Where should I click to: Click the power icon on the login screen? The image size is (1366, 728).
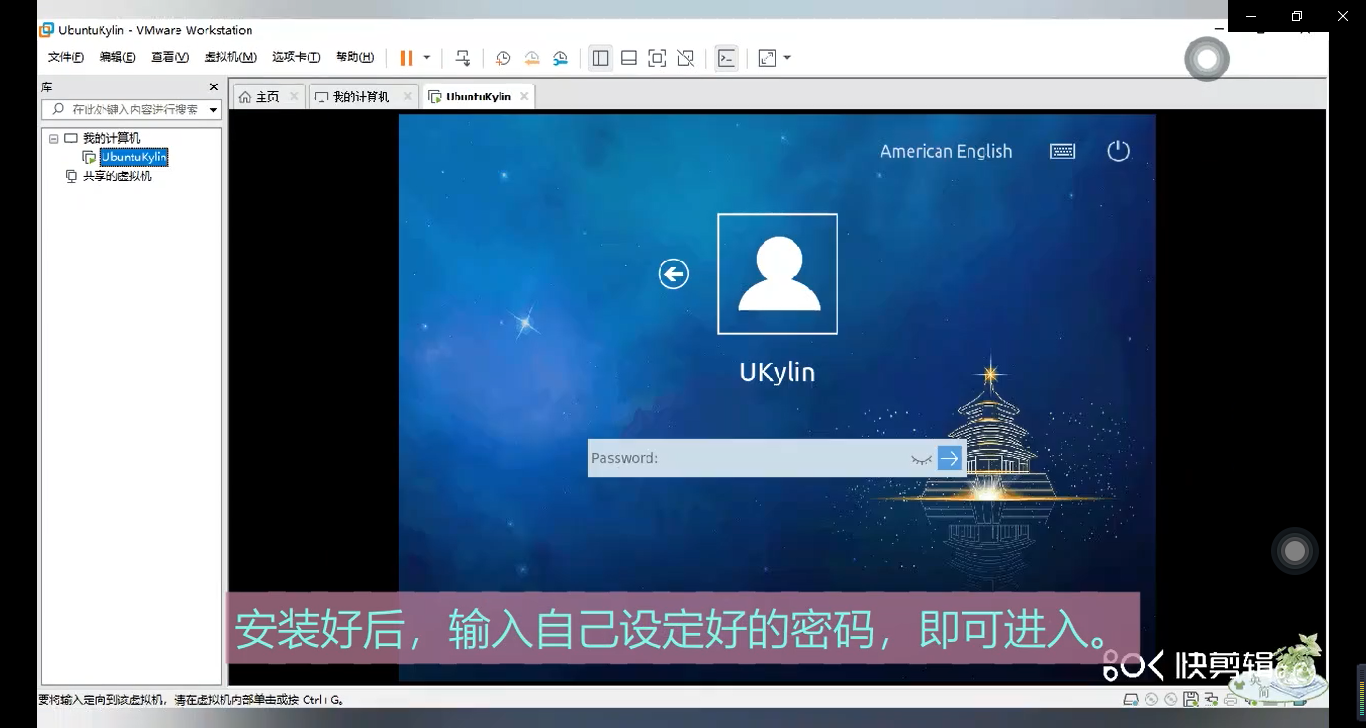1118,151
